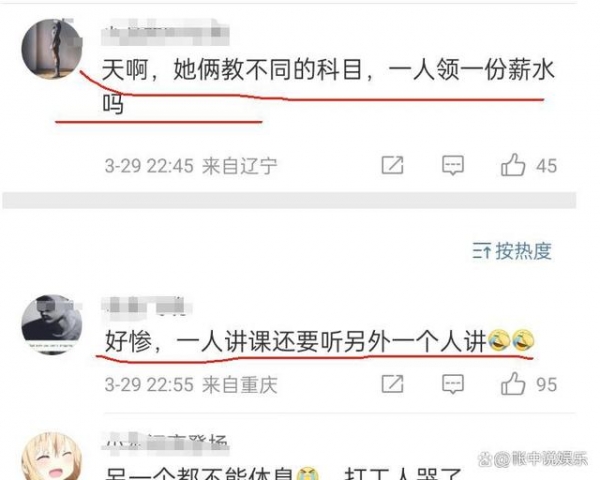Repost the Chongqing comment
The width and height of the screenshot is (600, 480).
(393, 384)
